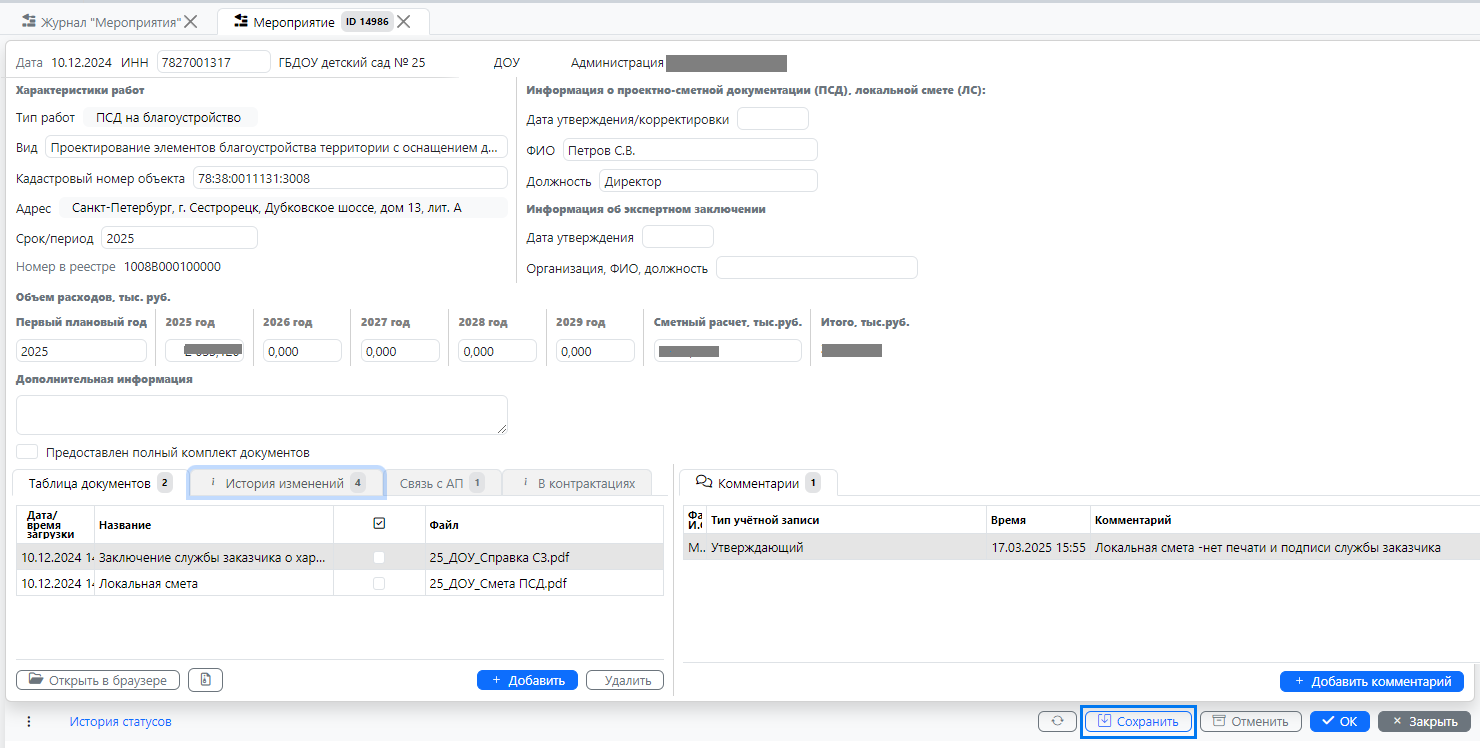Click the file icon button next to Открыть в браузере
Viewport: 1480px width, 748px height.
205,680
